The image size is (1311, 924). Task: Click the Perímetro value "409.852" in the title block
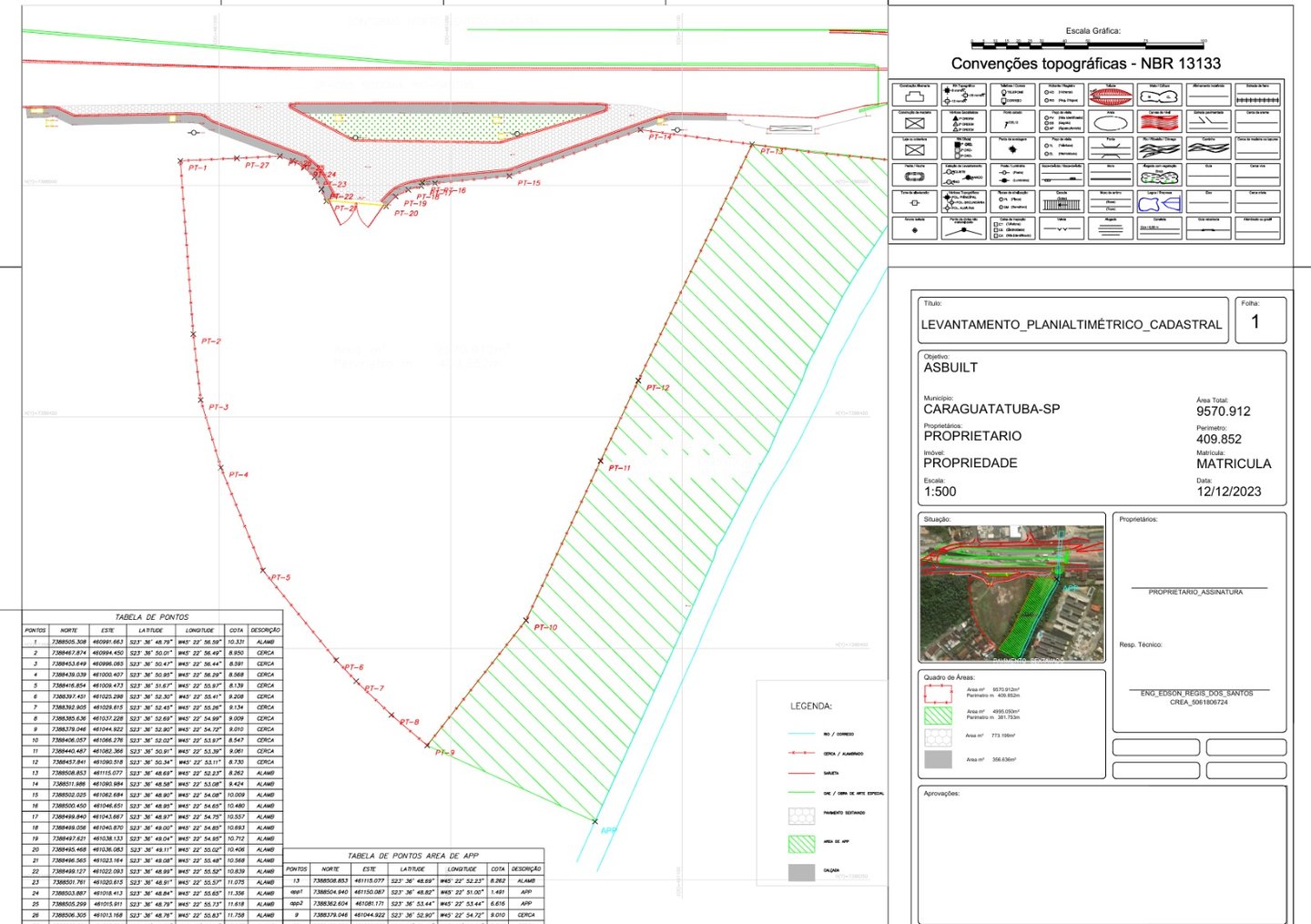[x=1219, y=439]
